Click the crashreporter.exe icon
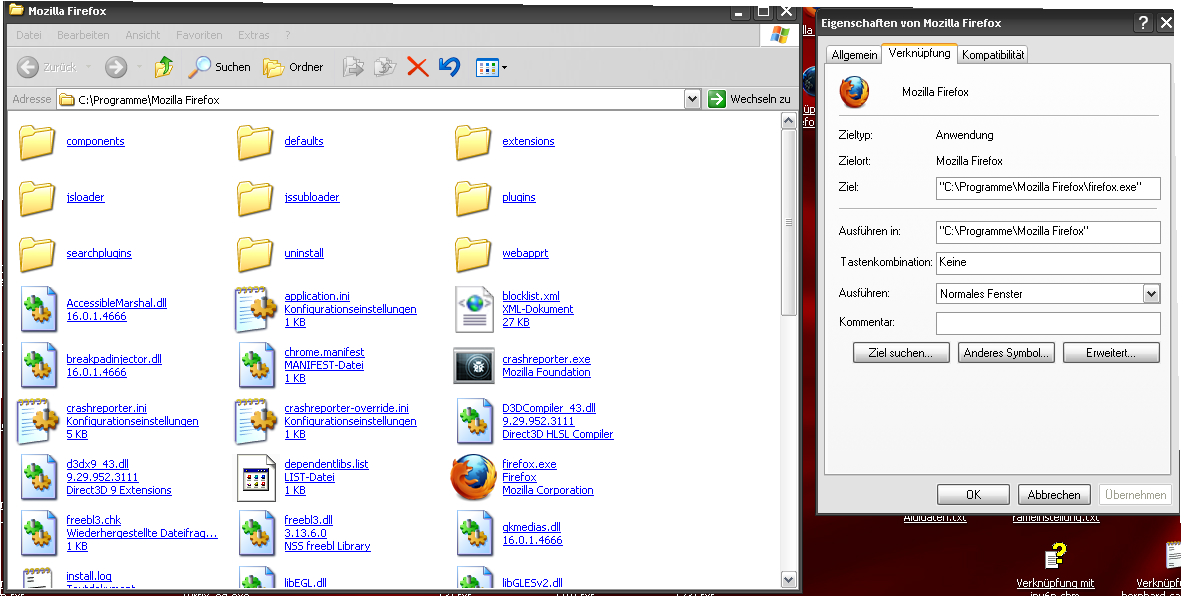The width and height of the screenshot is (1191, 606). pos(474,366)
